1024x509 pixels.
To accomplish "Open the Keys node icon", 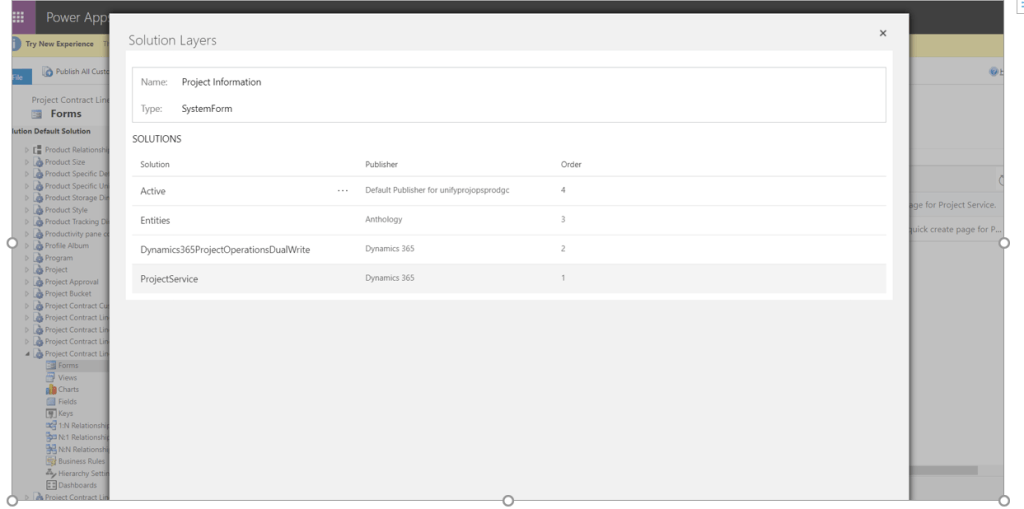I will click(x=51, y=414).
